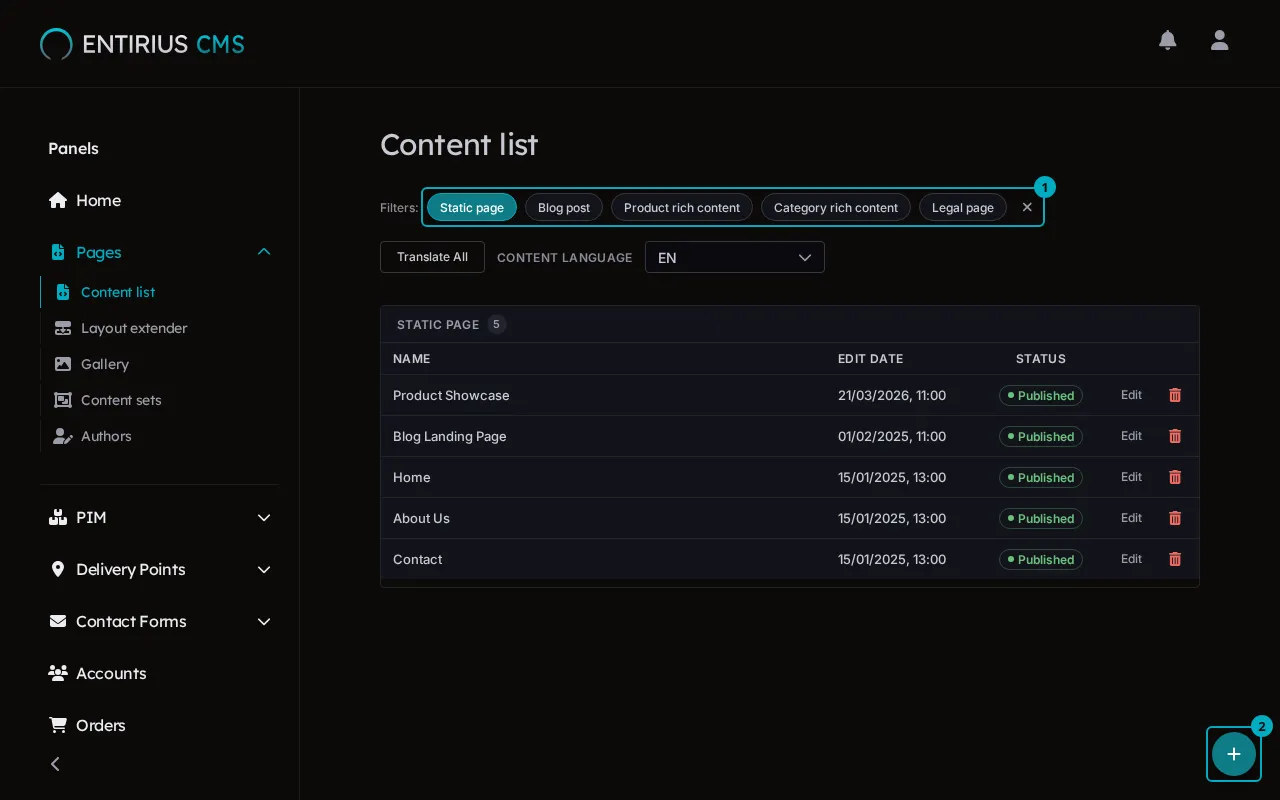
Task: Click the Name column header
Action: pyautogui.click(x=411, y=358)
